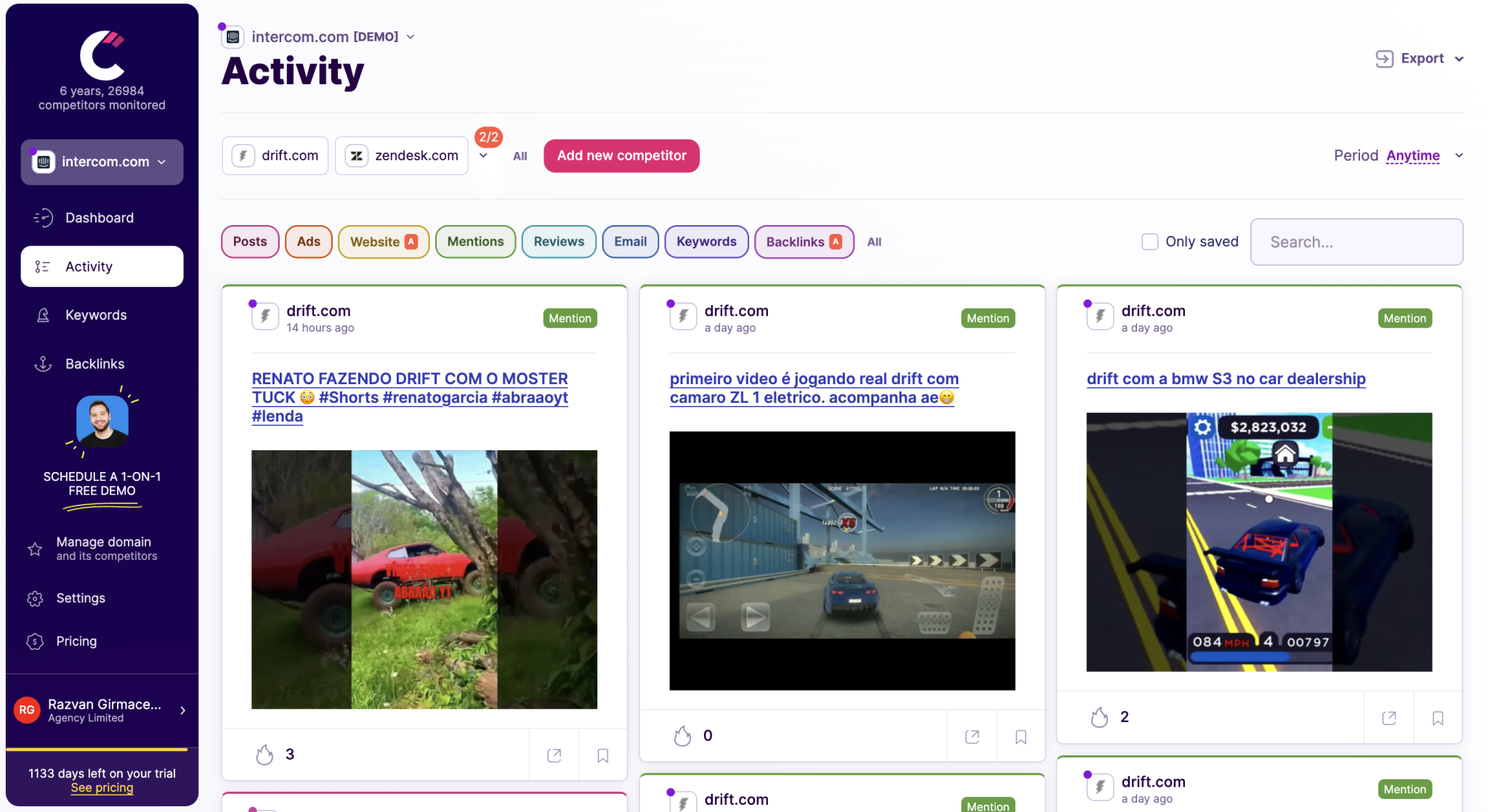This screenshot has width=1488, height=812.
Task: Go to Dashboard in the sidebar
Action: pos(100,218)
